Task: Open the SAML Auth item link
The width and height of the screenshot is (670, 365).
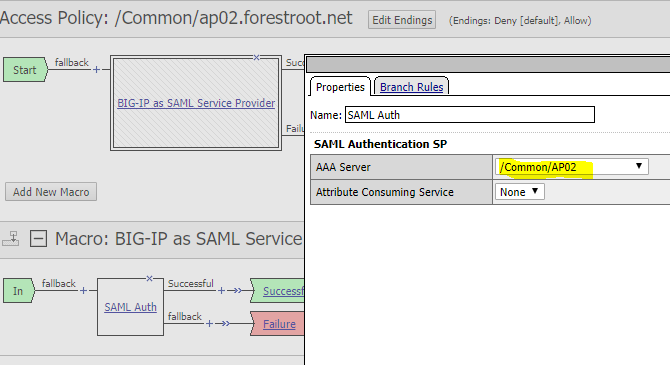Action: pyautogui.click(x=130, y=307)
